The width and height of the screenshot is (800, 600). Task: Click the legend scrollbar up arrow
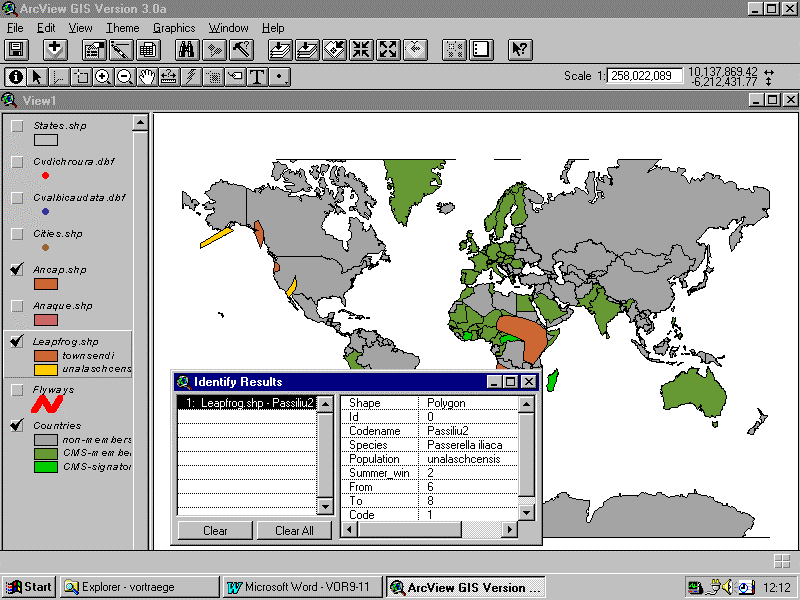click(x=140, y=123)
